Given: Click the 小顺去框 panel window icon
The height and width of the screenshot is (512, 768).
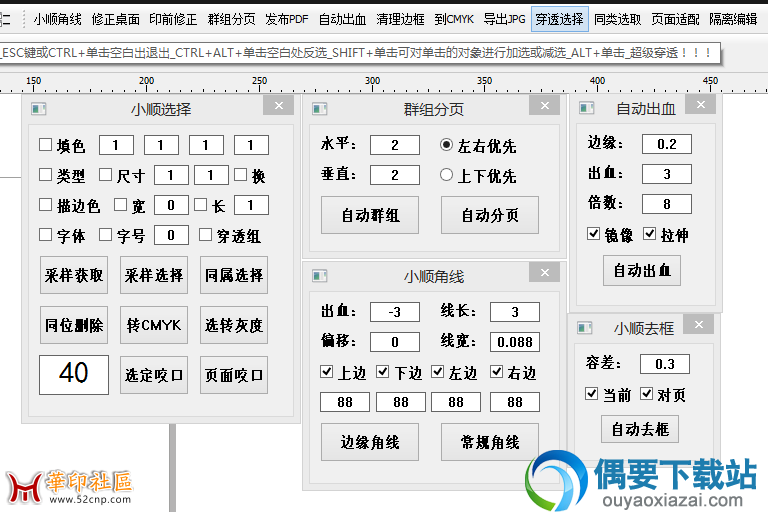Looking at the screenshot, I should click(x=584, y=327).
